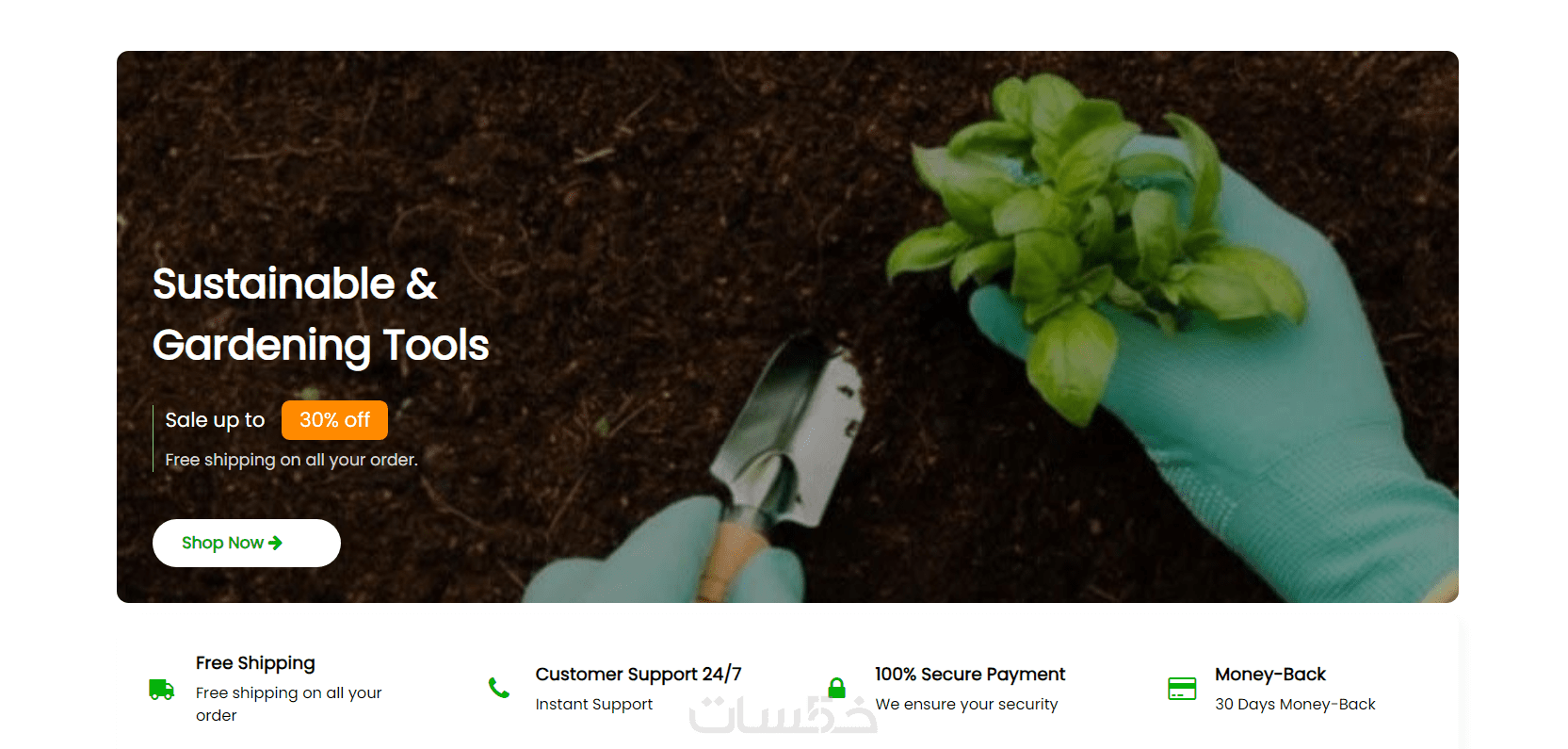Click the orange 30% off badge
This screenshot has height=749, width=1568.
334,420
